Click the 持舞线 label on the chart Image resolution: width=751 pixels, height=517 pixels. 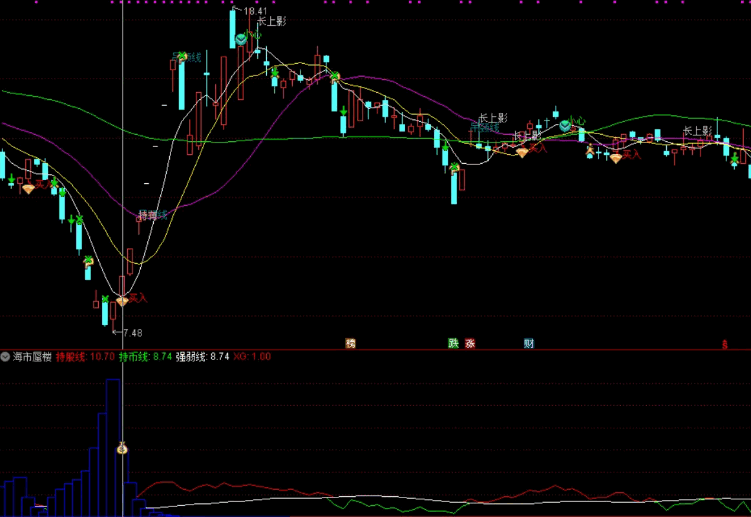click(x=152, y=215)
